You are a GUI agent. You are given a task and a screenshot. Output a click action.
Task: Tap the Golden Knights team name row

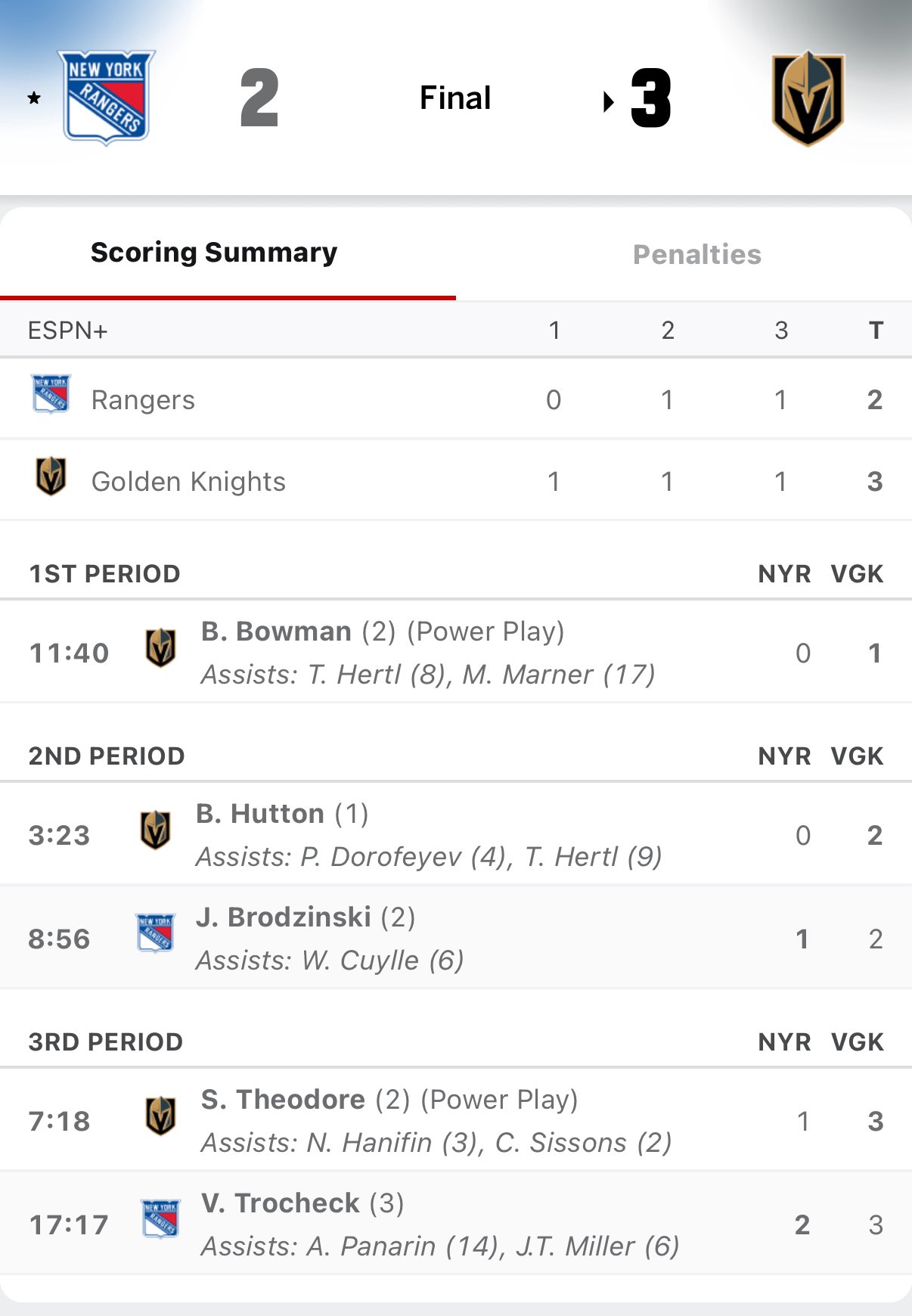[188, 482]
